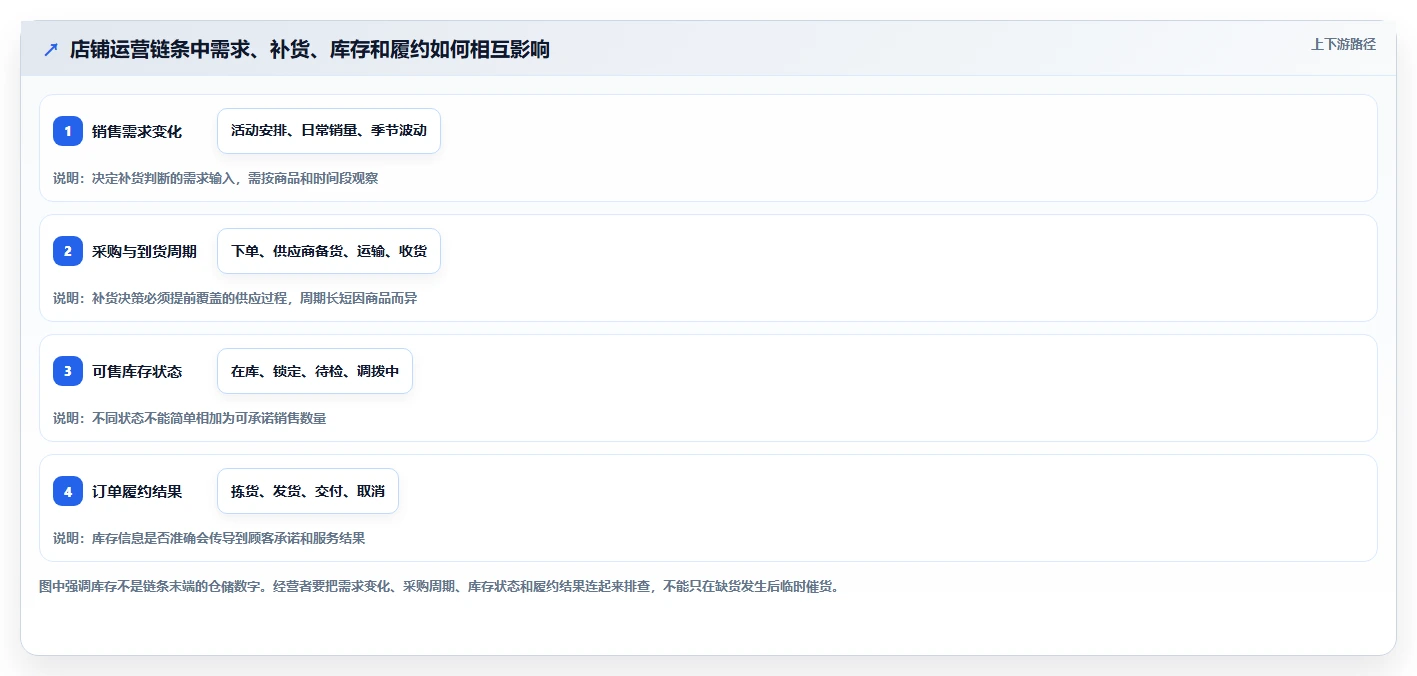Click step number badge 2
Viewport: 1417px width, 676px height.
pos(68,251)
